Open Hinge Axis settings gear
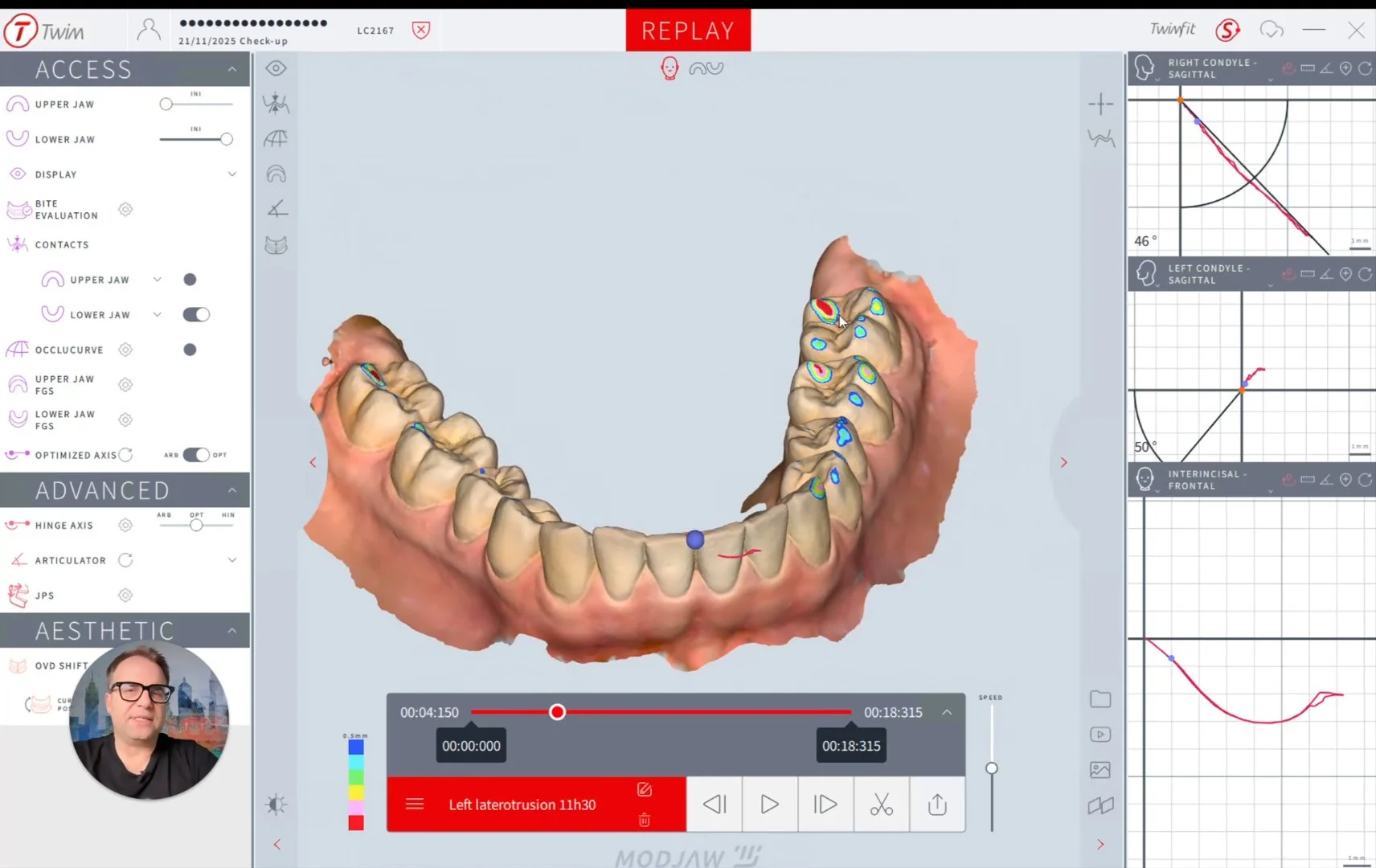This screenshot has width=1376, height=868. (125, 525)
